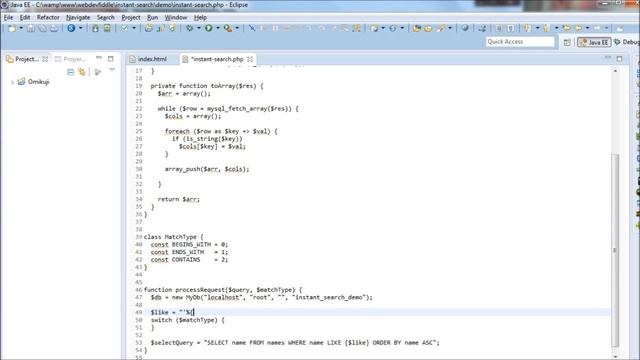640x360 pixels.
Task: Open the Window menu
Action: [x=176, y=18]
